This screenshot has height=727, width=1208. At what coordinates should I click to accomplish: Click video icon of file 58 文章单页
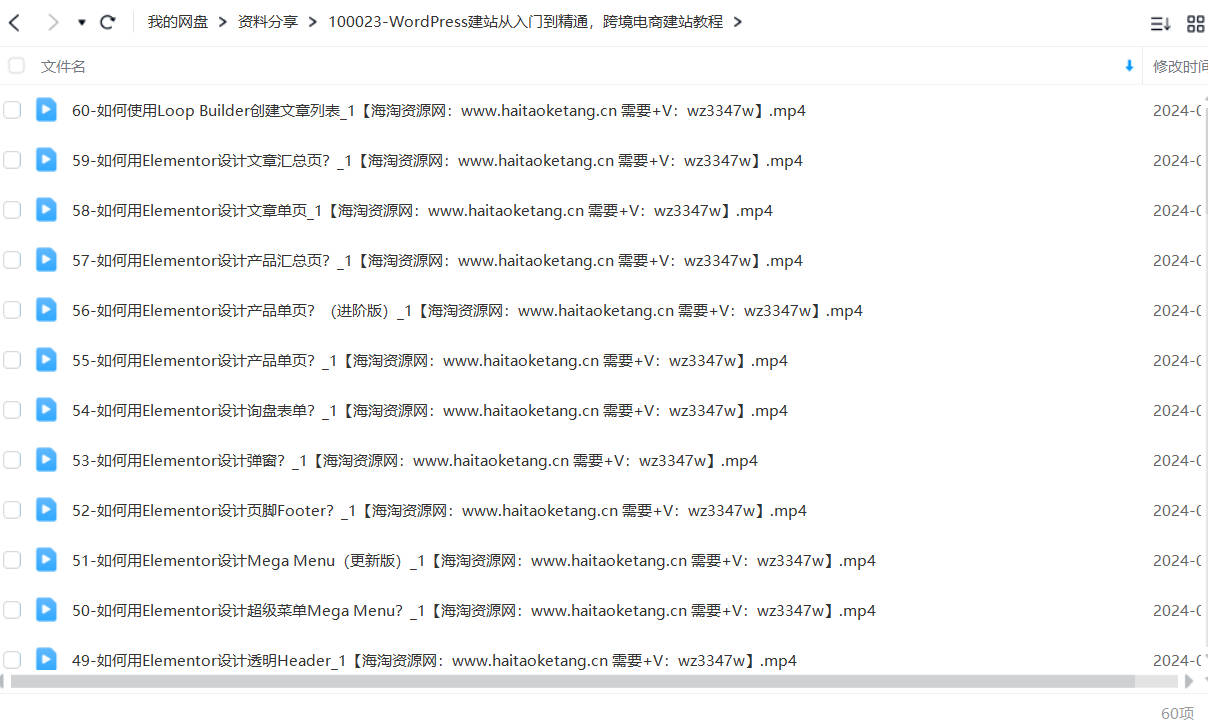click(46, 209)
